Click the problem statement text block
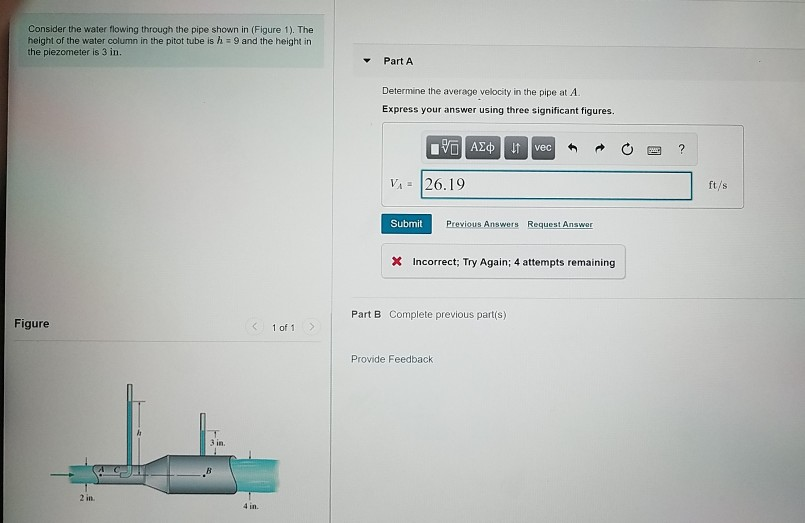Screen dimensions: 805x523 [x=171, y=41]
